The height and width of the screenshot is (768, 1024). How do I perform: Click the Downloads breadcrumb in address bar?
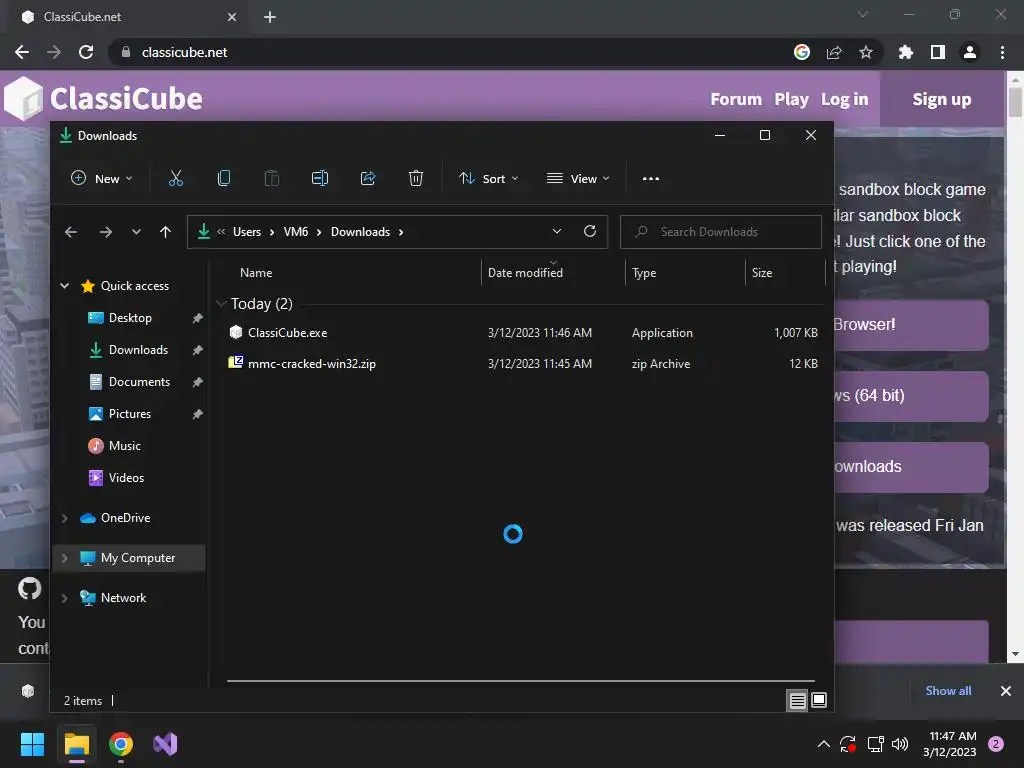click(x=360, y=232)
